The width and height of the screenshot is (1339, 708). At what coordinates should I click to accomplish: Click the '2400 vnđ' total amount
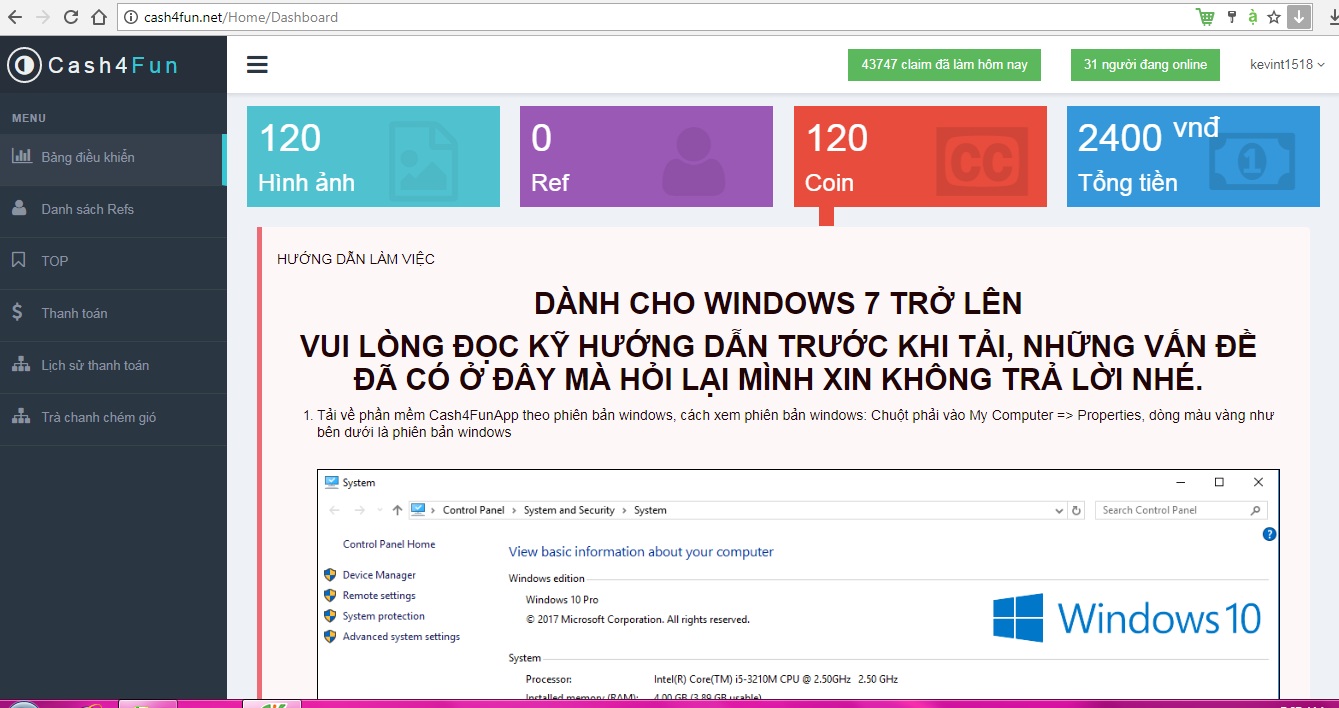[1149, 135]
